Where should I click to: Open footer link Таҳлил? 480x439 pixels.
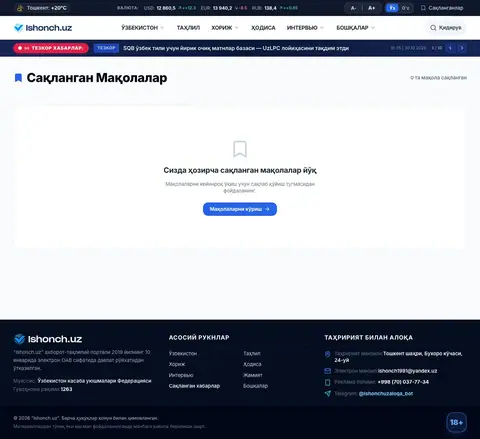(x=252, y=353)
